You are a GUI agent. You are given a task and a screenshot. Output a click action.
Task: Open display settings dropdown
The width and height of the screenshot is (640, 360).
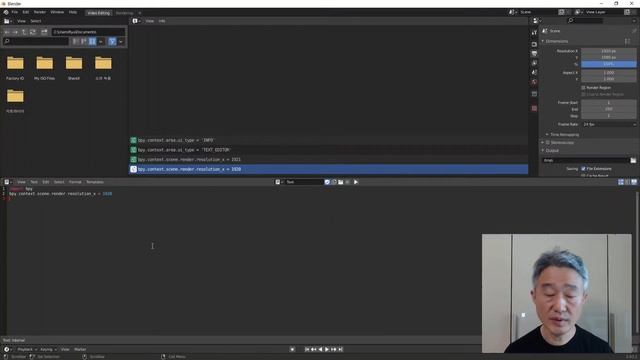tap(101, 41)
